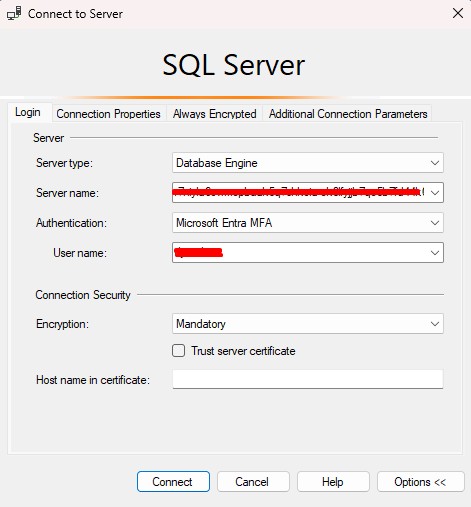The image size is (471, 507).
Task: Collapse options with Options << button
Action: click(420, 481)
